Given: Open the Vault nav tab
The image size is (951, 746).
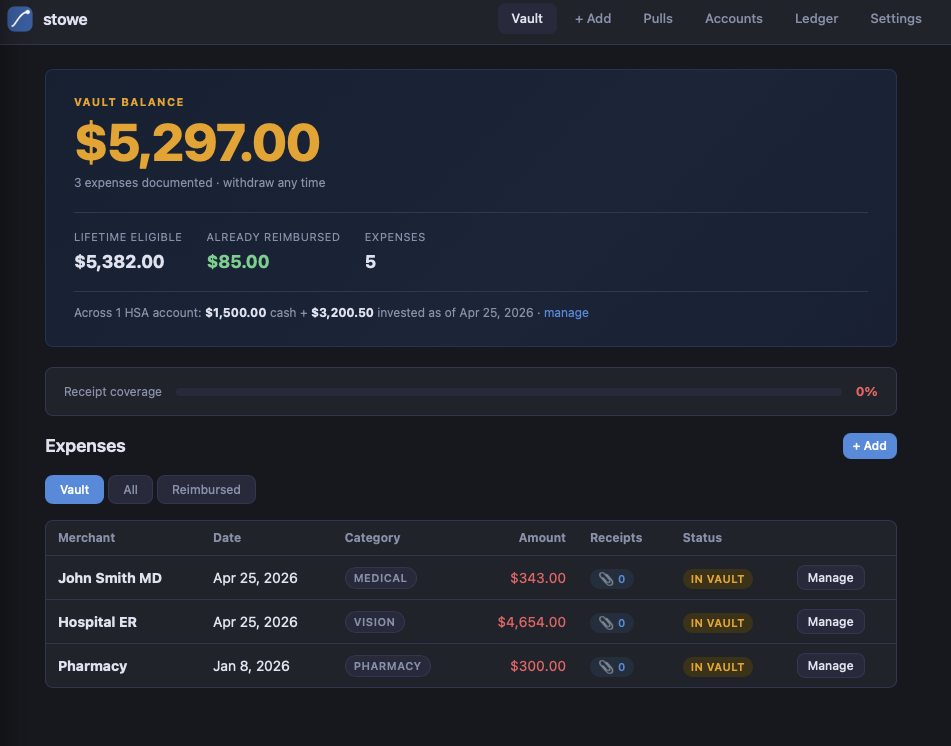Looking at the screenshot, I should pos(526,19).
